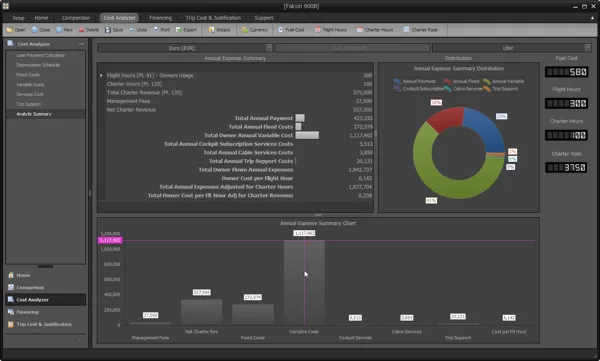Screen dimensions: 600x361
Task: Select the Cost Analyzer ribbon tab
Action: pyautogui.click(x=119, y=18)
